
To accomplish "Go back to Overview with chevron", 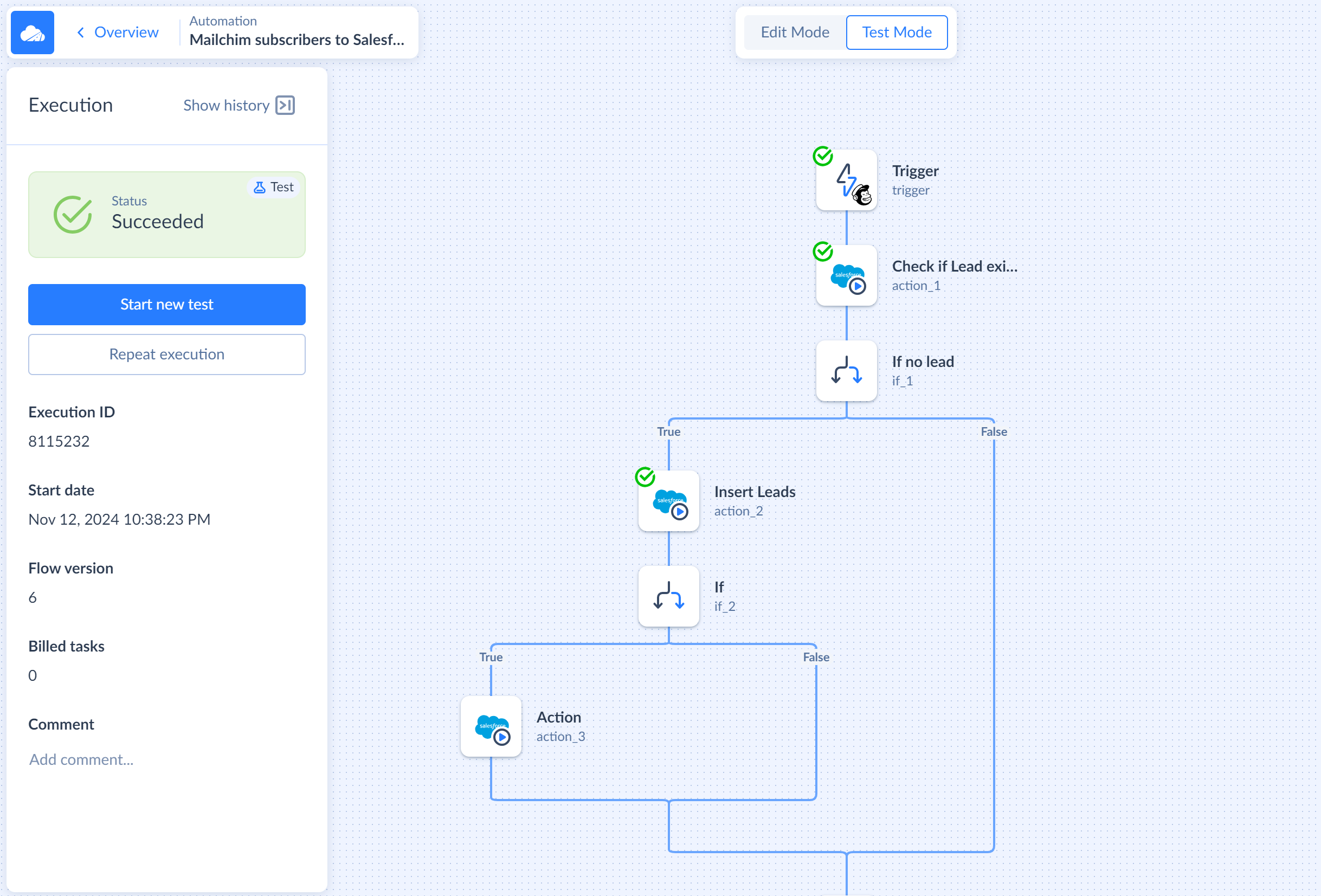I will click(x=118, y=33).
